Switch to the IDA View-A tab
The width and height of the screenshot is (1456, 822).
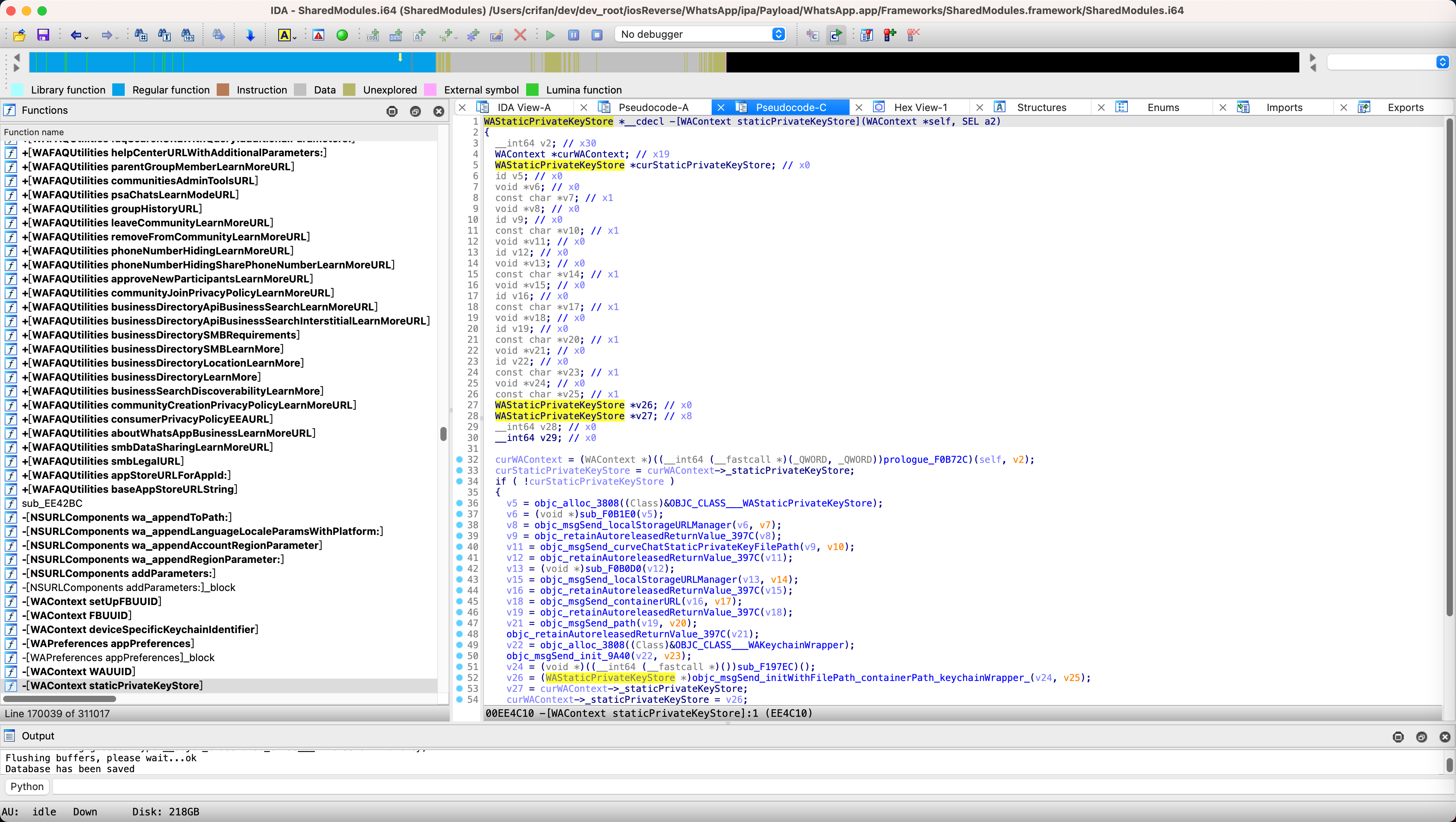tap(523, 108)
